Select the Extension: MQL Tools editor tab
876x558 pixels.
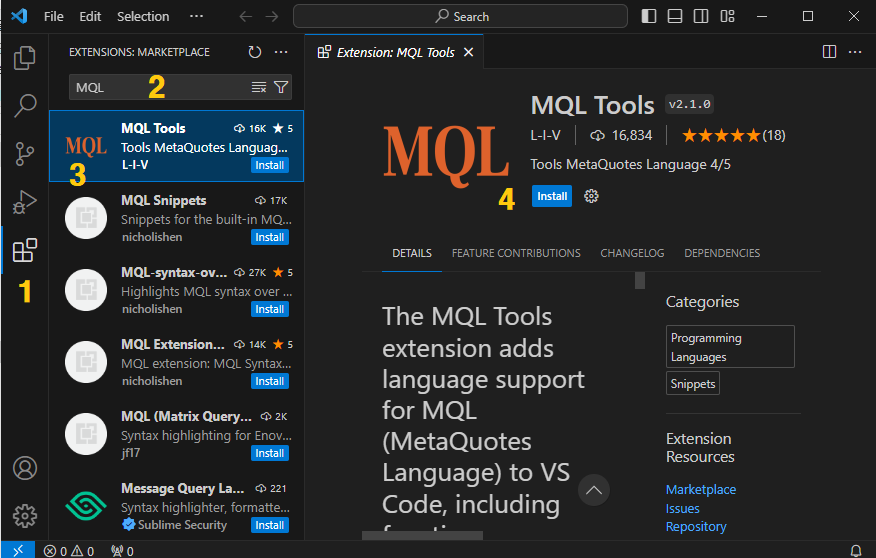[x=394, y=52]
